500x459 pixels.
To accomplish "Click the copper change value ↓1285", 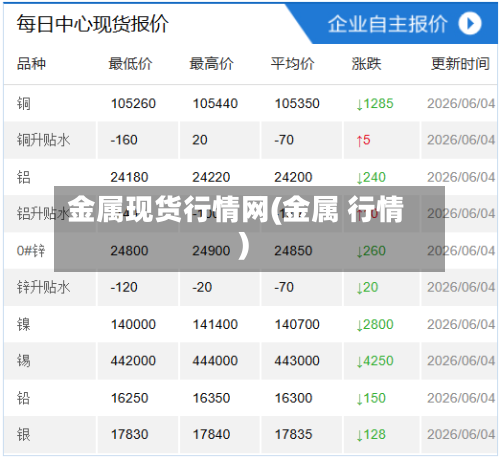I will pos(375,103).
